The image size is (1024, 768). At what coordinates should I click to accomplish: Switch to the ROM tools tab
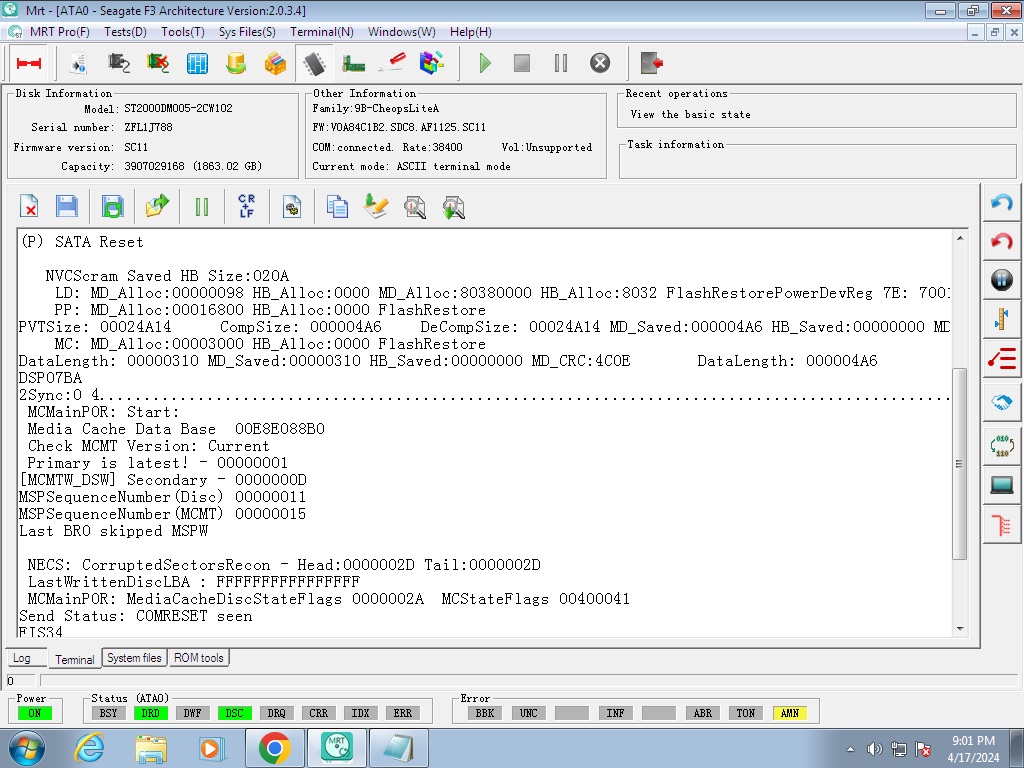click(x=199, y=658)
